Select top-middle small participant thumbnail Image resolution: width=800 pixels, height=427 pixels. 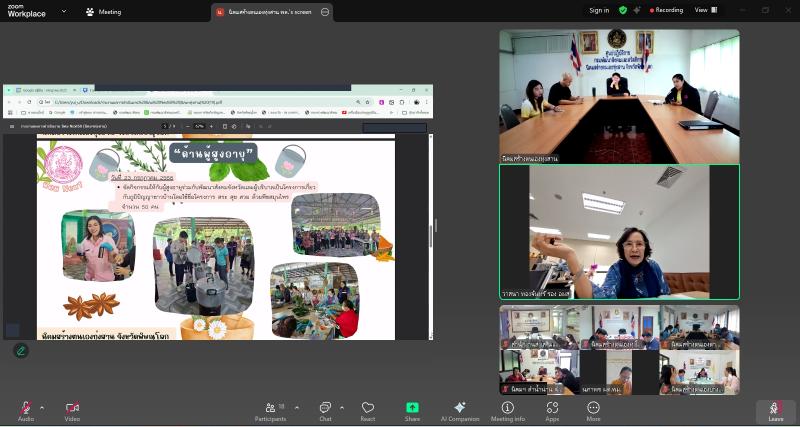619,328
